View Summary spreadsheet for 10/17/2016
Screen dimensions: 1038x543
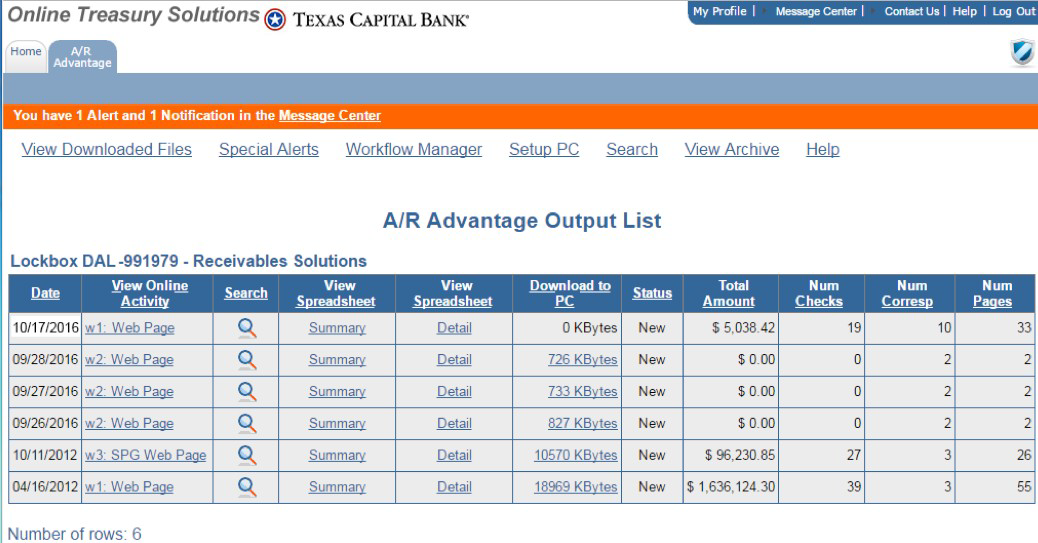click(337, 328)
